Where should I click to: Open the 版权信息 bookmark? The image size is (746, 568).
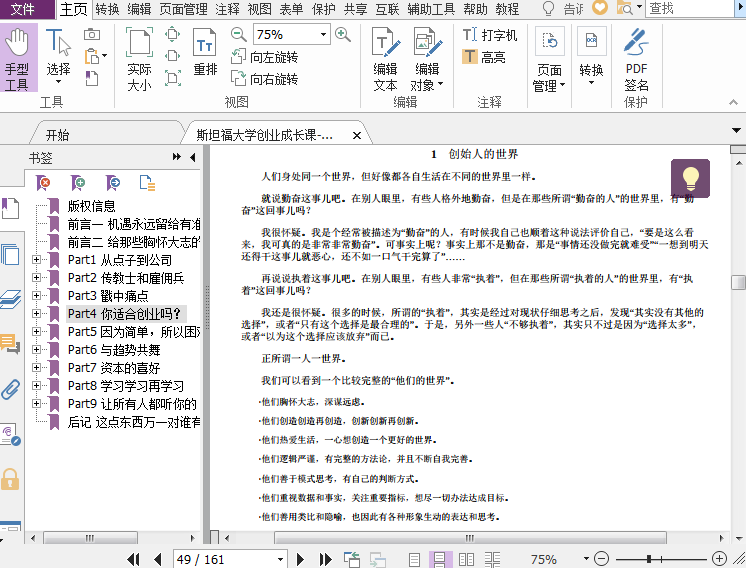click(91, 206)
